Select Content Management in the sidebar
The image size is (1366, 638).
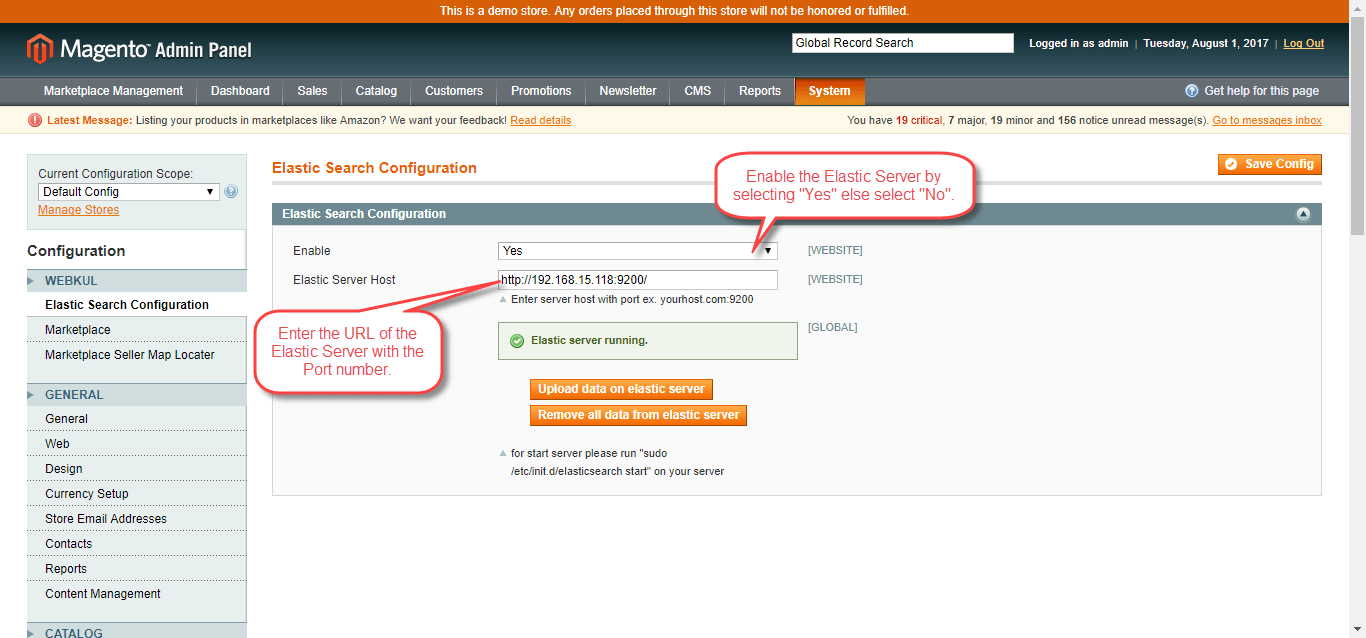(x=137, y=594)
